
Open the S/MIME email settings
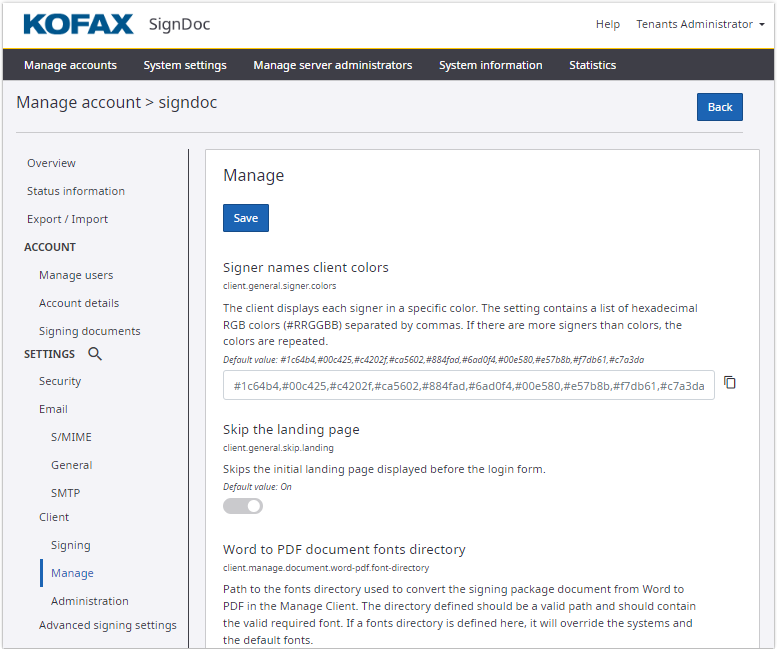pyautogui.click(x=71, y=437)
